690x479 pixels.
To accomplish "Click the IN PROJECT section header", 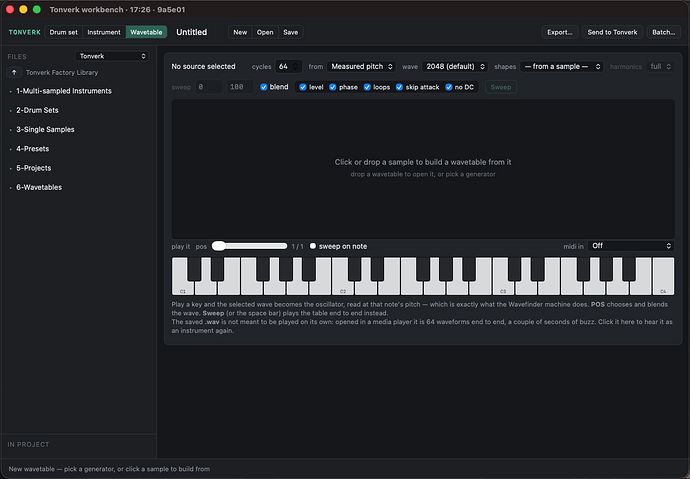I will 28,445.
